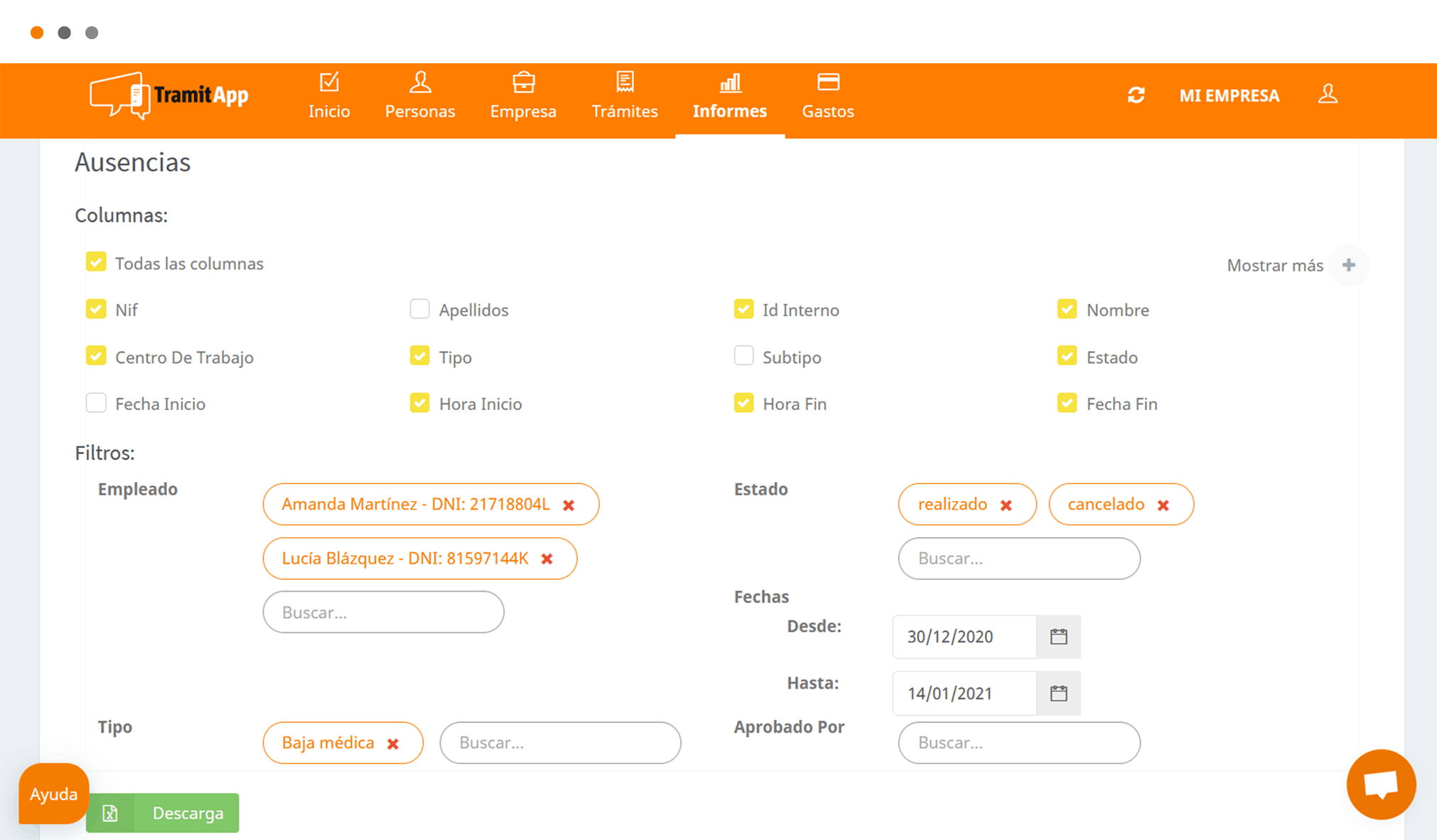This screenshot has width=1437, height=840.
Task: Uncheck the Id Interno column
Action: click(743, 309)
